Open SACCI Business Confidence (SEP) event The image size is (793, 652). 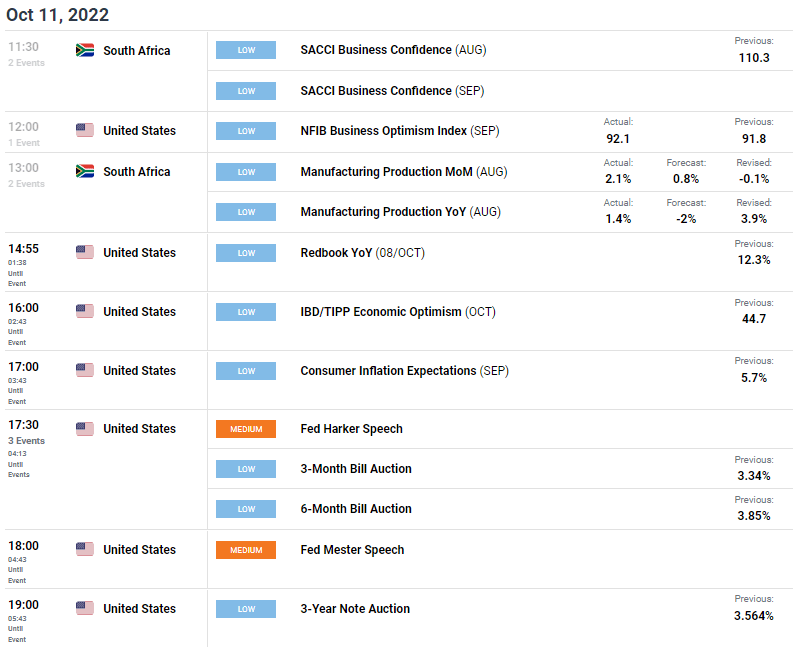[392, 91]
